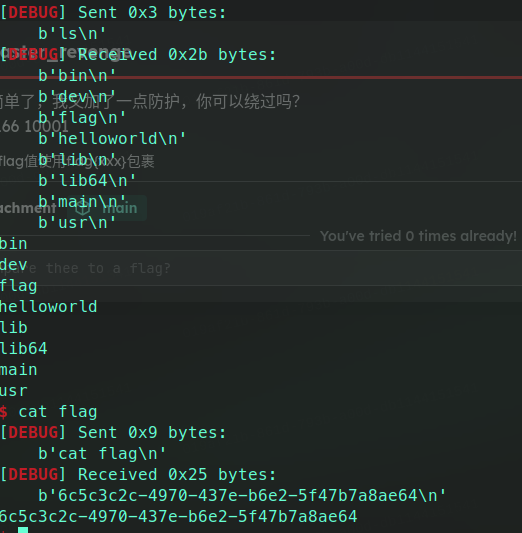Click the plain 'usr' listing entry
Viewport: 522px width, 533px height.
(14, 391)
